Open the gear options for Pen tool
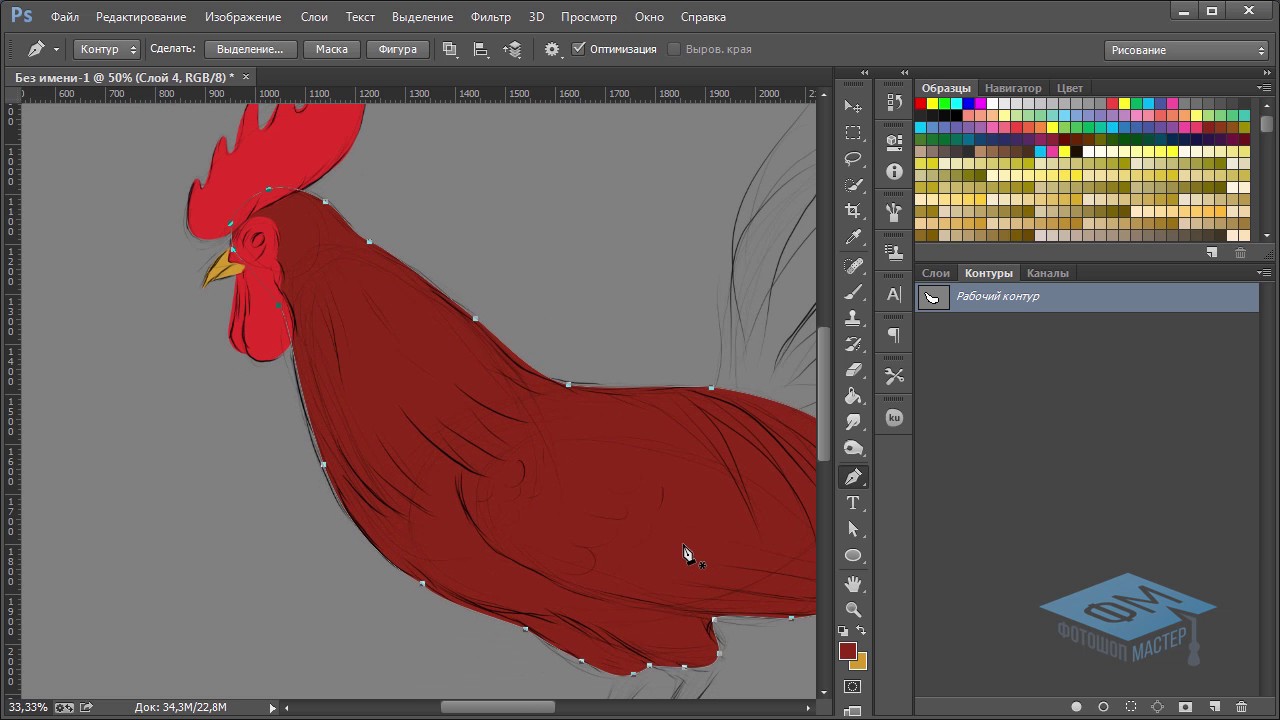This screenshot has height=720, width=1280. point(552,49)
